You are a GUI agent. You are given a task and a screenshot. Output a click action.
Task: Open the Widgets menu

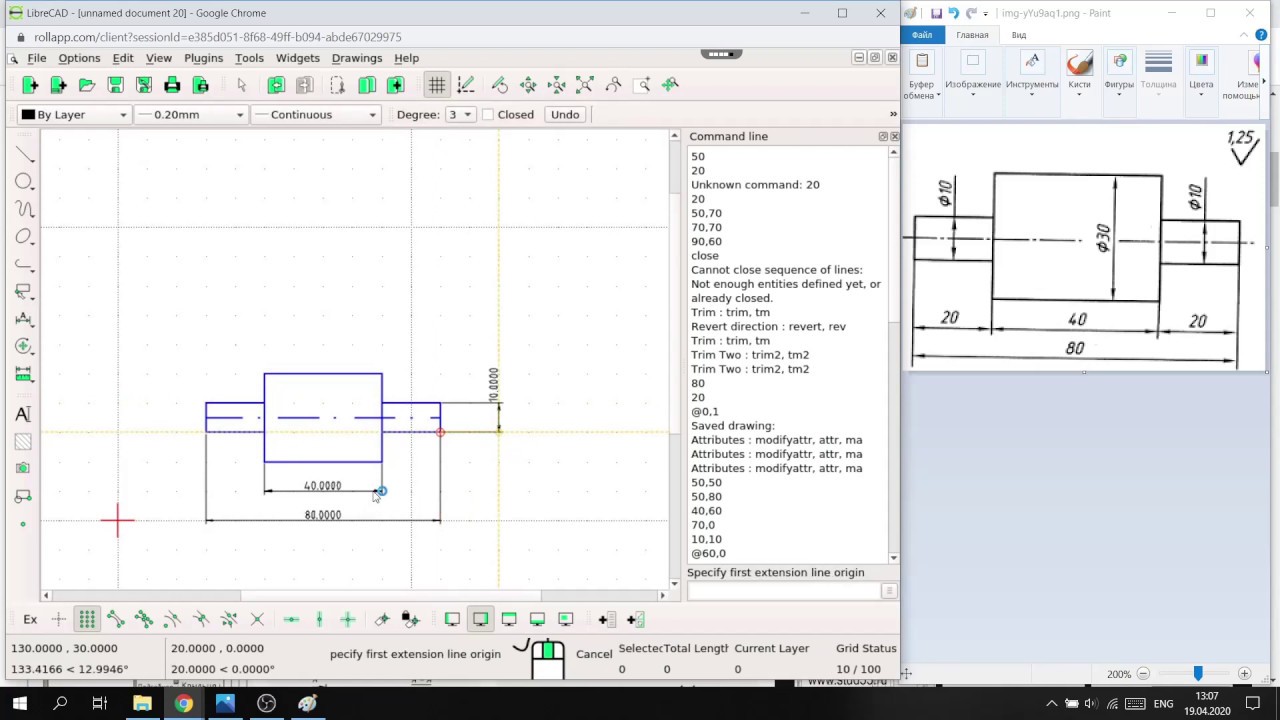coord(297,58)
